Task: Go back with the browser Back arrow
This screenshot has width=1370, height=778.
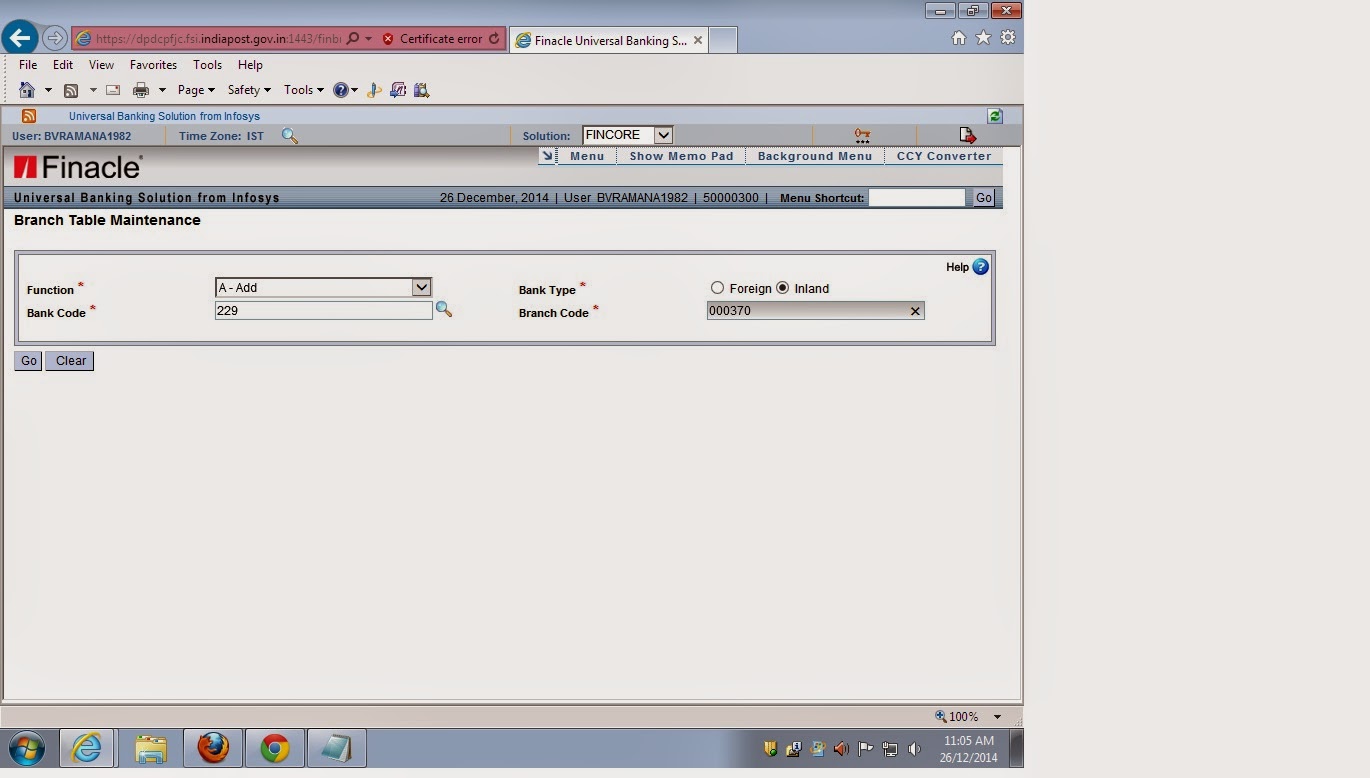Action: (x=20, y=39)
